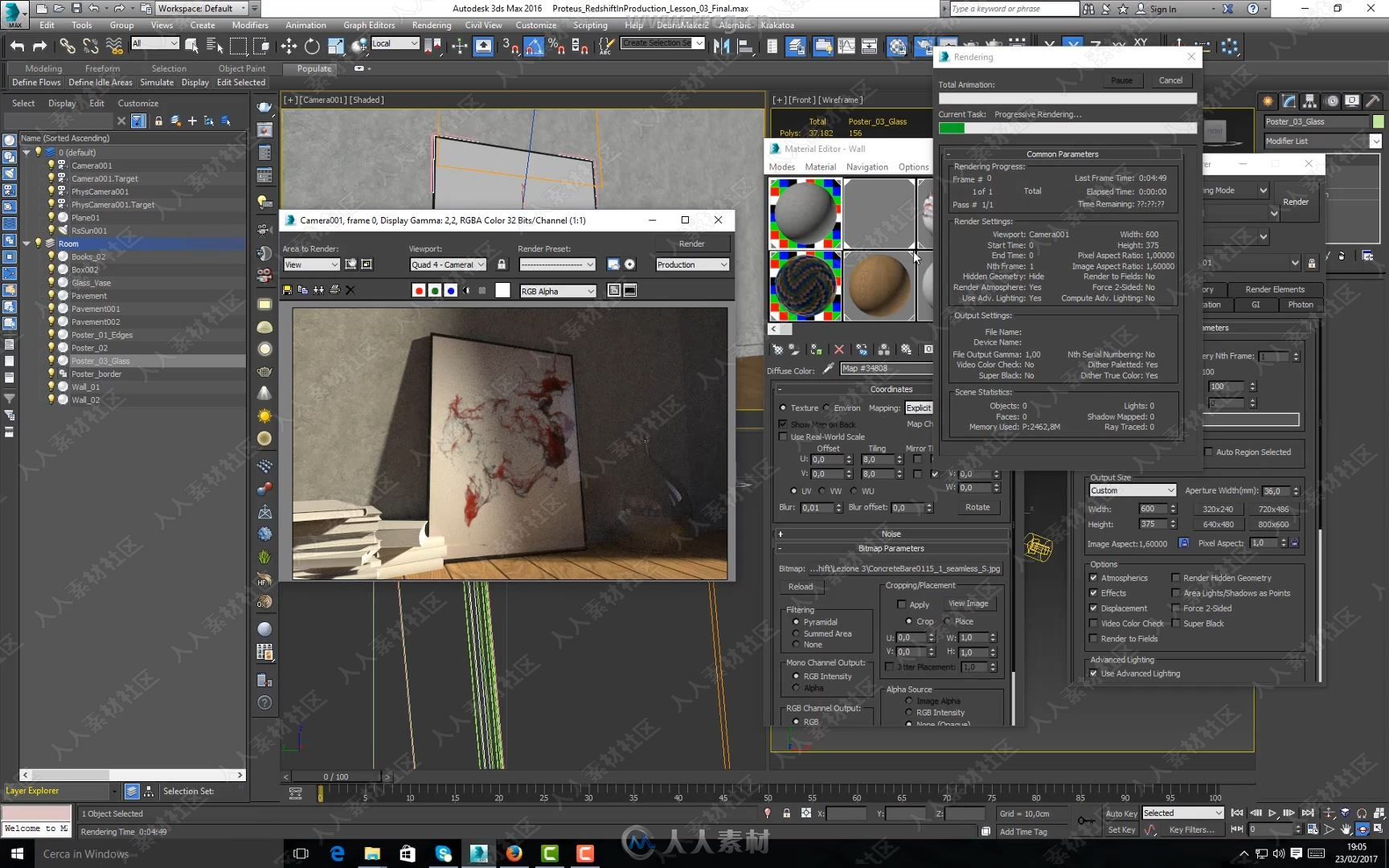
Task: Open the RGB Alpha channel dropdown
Action: pyautogui.click(x=558, y=291)
